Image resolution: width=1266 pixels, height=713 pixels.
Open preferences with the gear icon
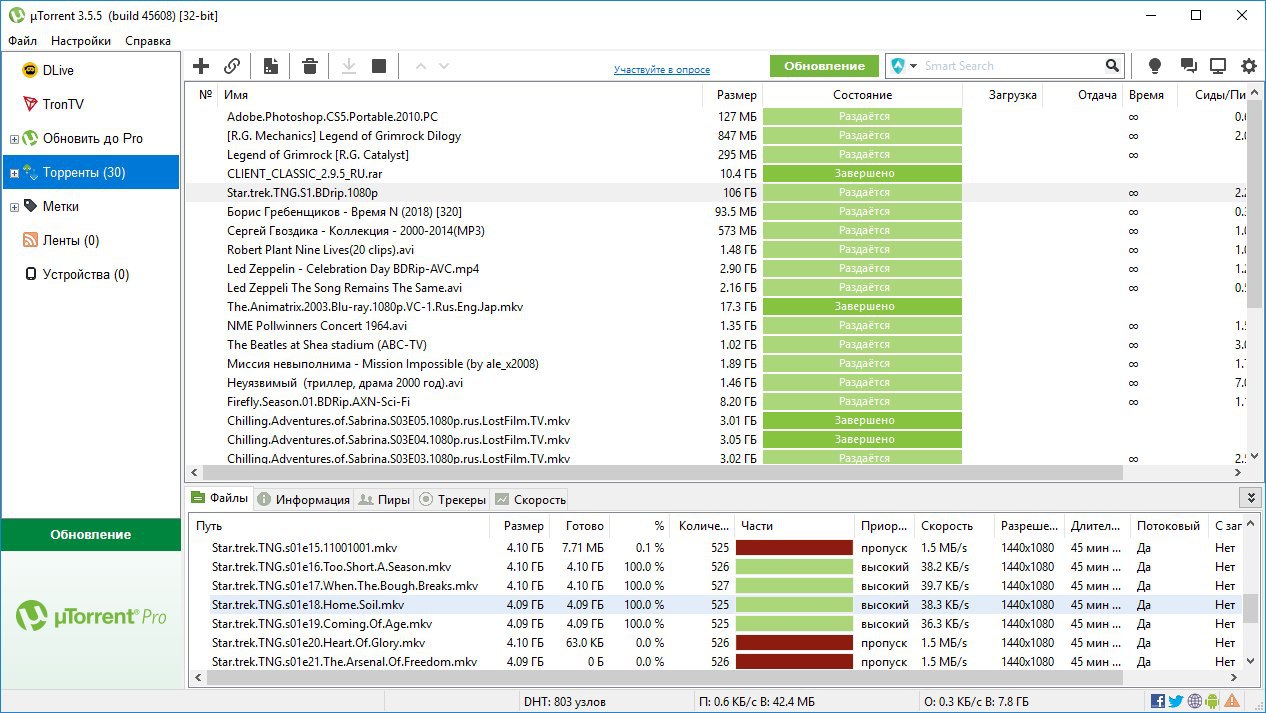coord(1249,66)
